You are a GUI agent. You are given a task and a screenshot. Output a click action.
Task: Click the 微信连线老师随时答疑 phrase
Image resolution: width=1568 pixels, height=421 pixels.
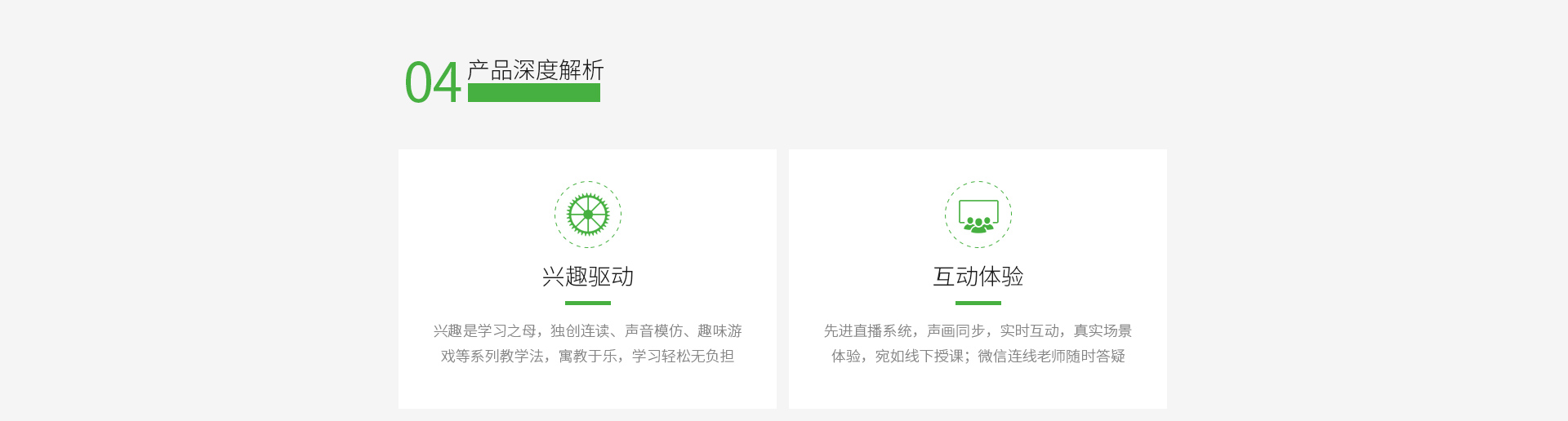coord(1052,356)
